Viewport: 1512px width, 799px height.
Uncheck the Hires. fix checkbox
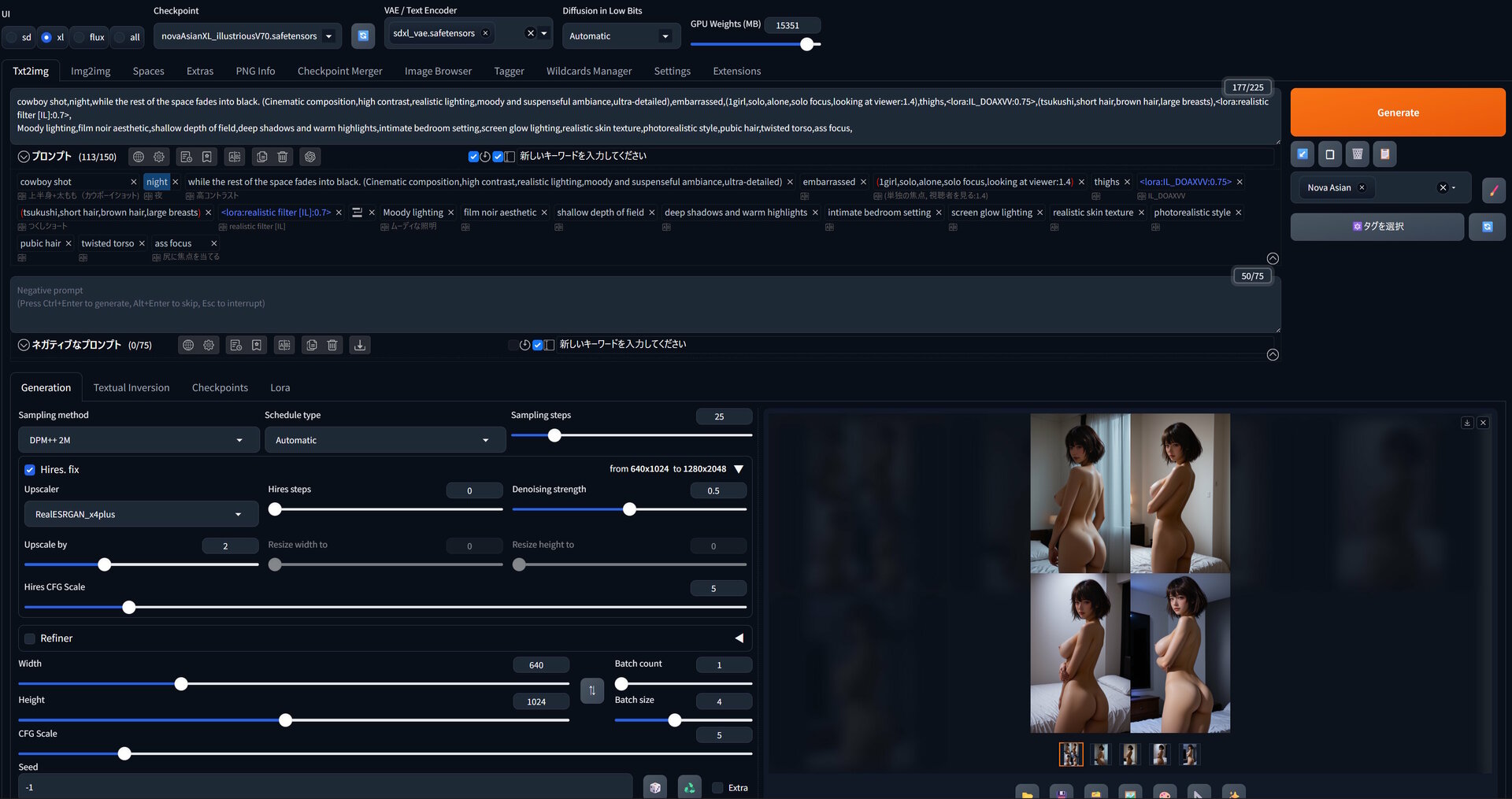30,470
